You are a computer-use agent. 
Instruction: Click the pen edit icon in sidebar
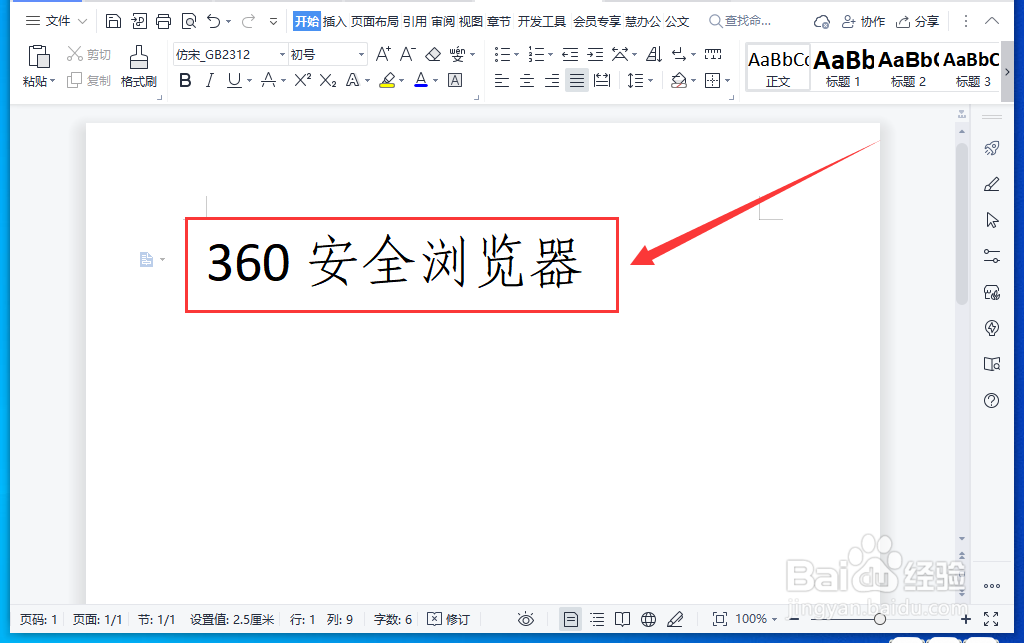pyautogui.click(x=991, y=185)
